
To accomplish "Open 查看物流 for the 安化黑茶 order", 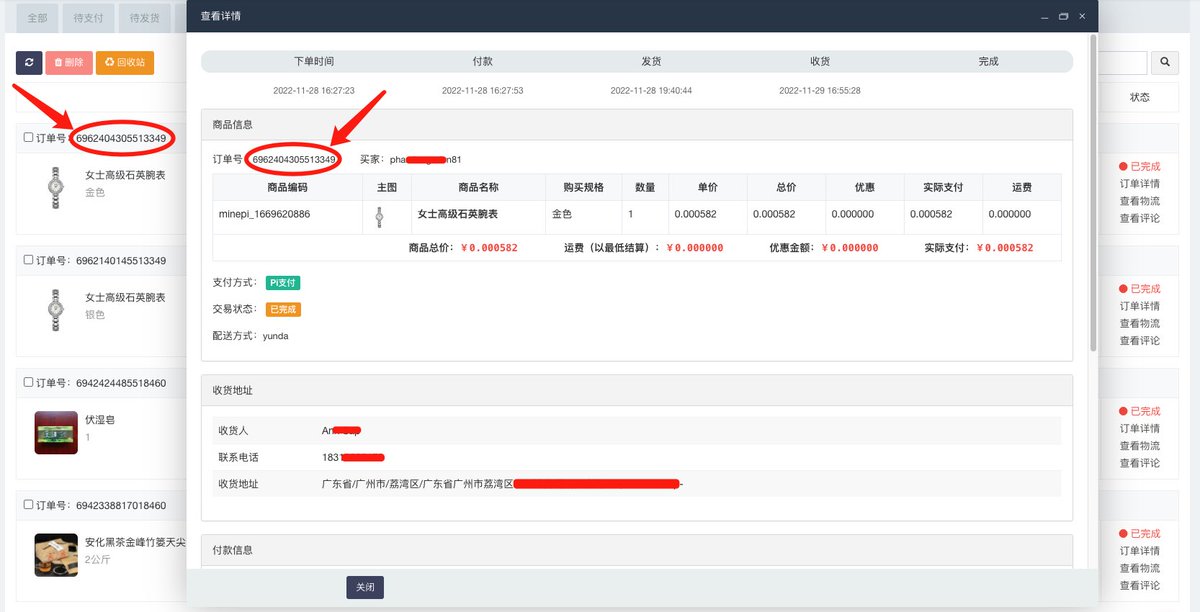I will tap(1139, 568).
